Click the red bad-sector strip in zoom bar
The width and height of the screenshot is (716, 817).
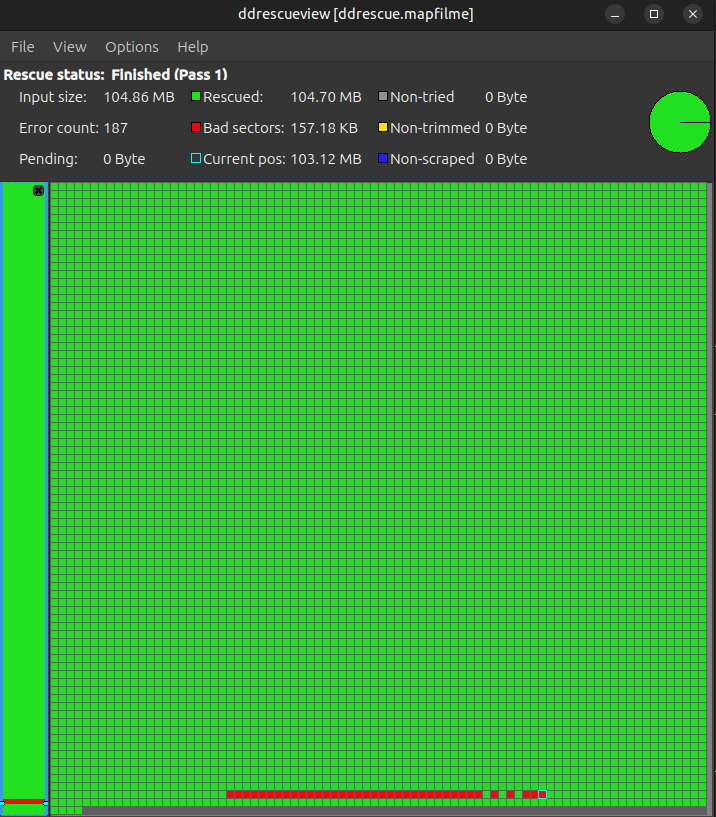point(24,801)
